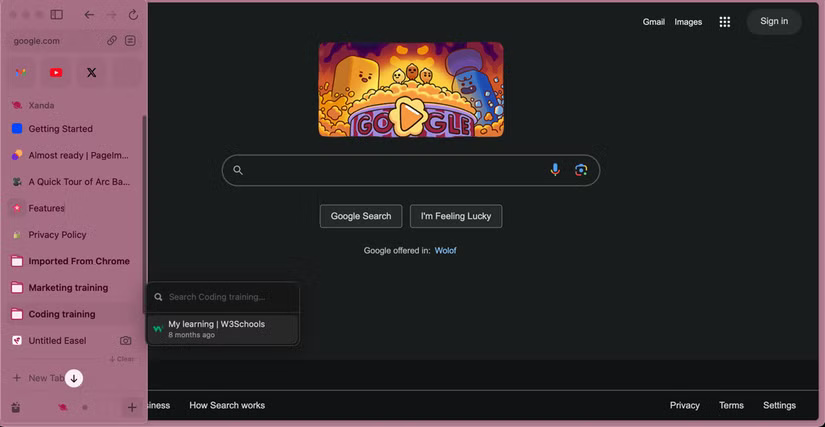Select the Xanda space title
This screenshot has width=825, height=427.
(x=41, y=105)
